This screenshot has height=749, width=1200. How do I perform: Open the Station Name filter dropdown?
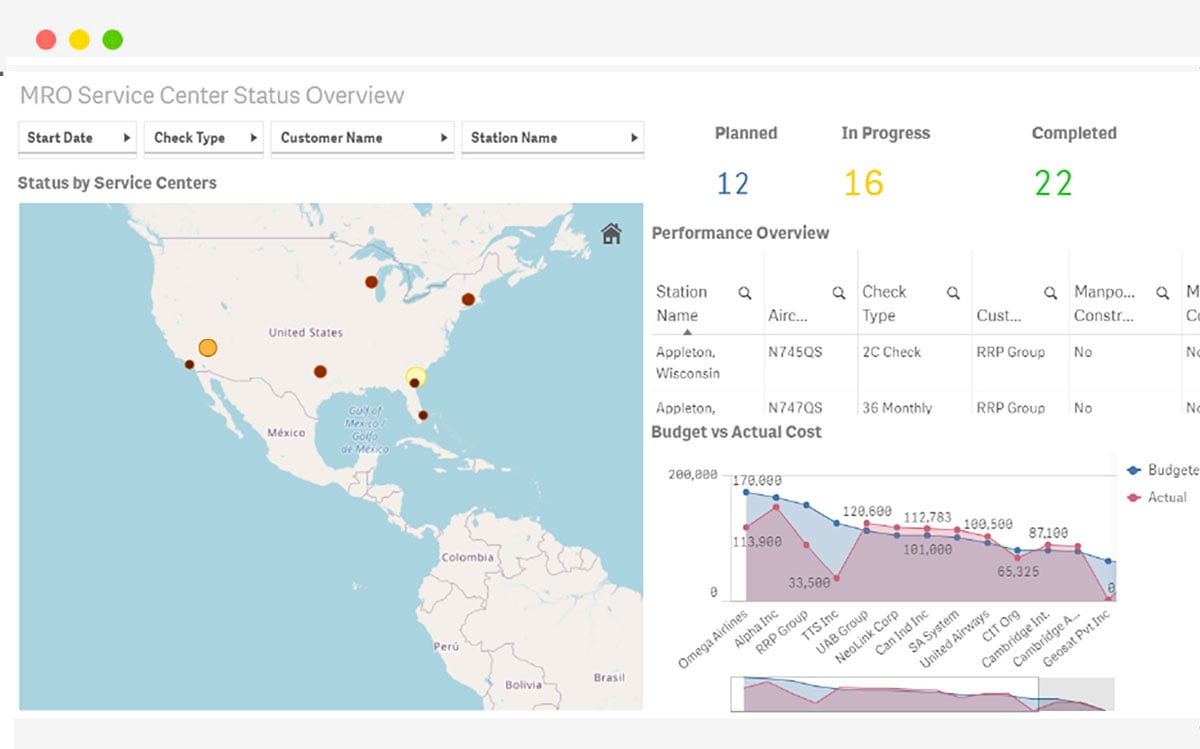click(552, 138)
